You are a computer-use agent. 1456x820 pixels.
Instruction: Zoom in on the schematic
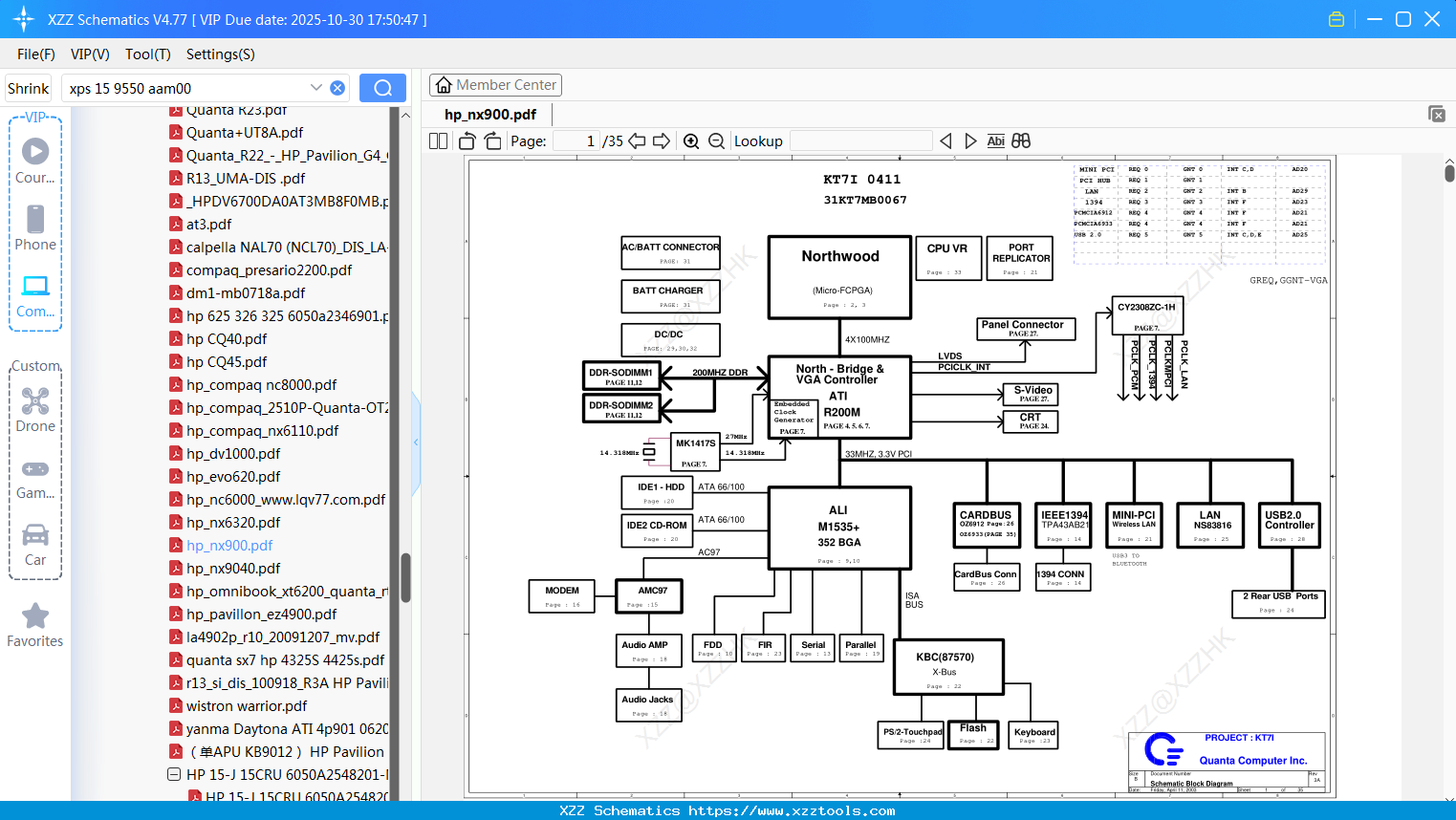click(x=691, y=140)
